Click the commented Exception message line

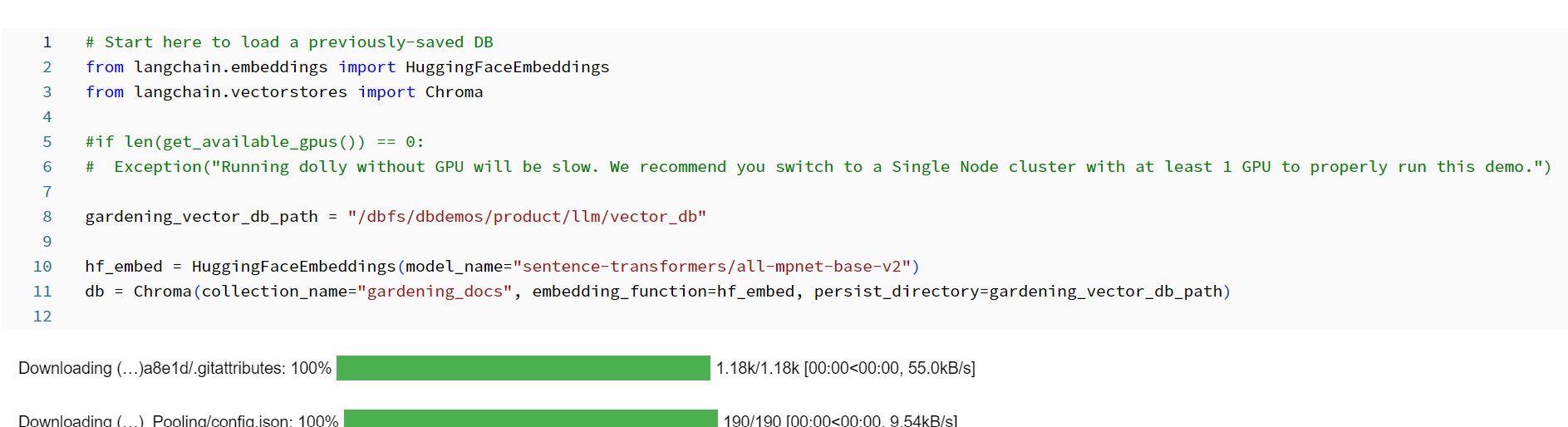click(818, 167)
